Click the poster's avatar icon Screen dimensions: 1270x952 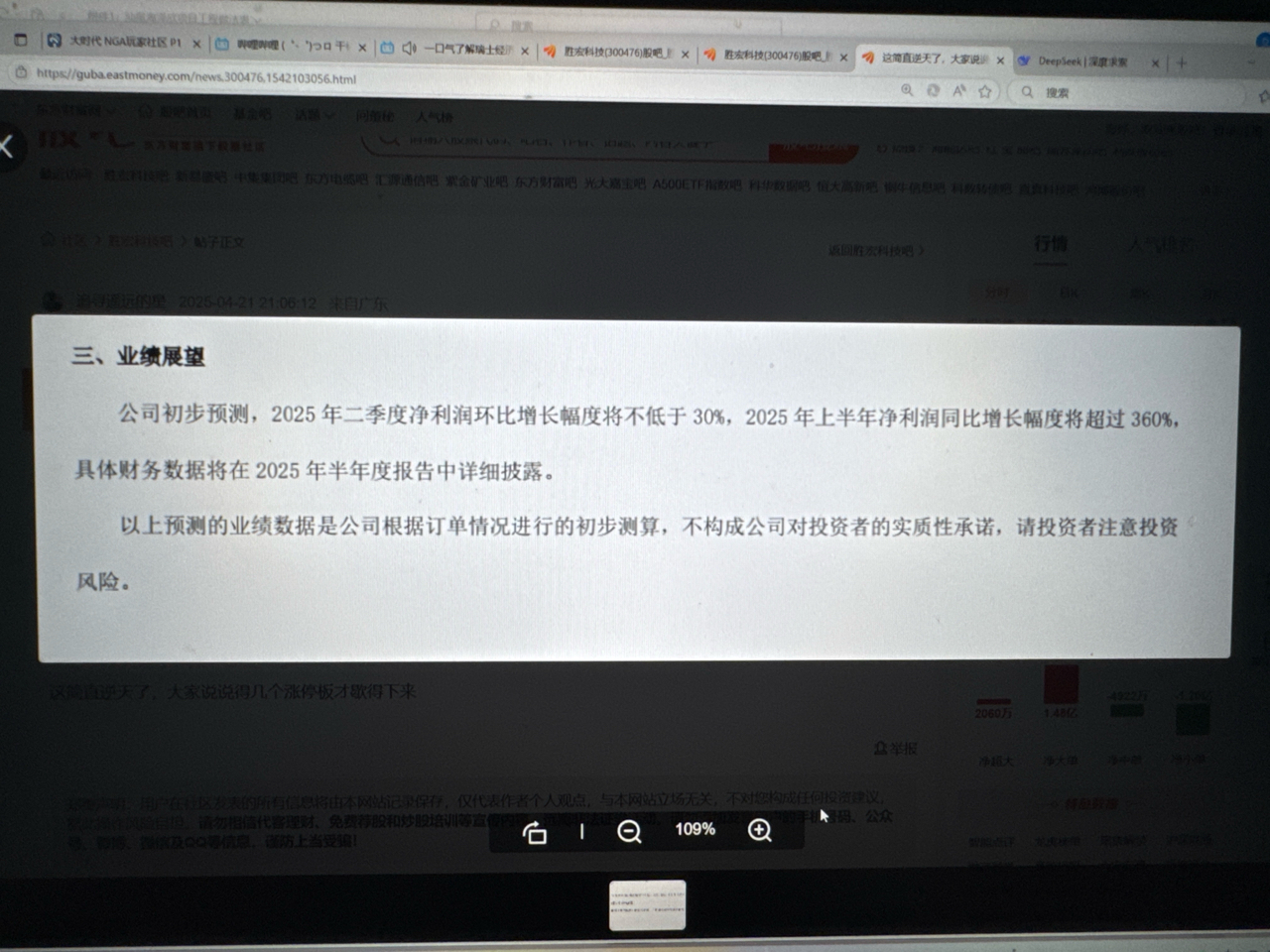click(52, 300)
